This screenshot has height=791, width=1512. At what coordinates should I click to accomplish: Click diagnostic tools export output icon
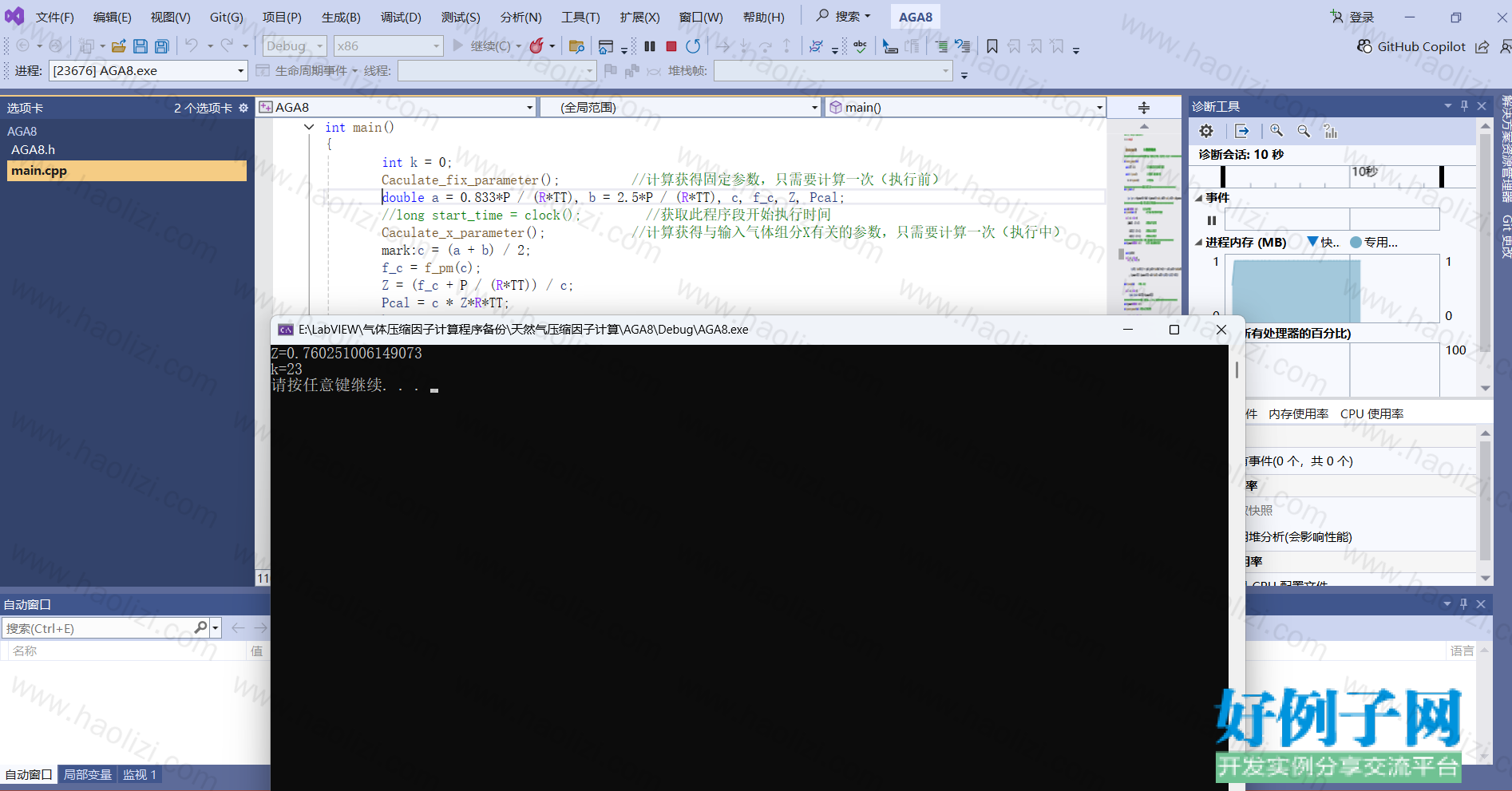[1241, 131]
